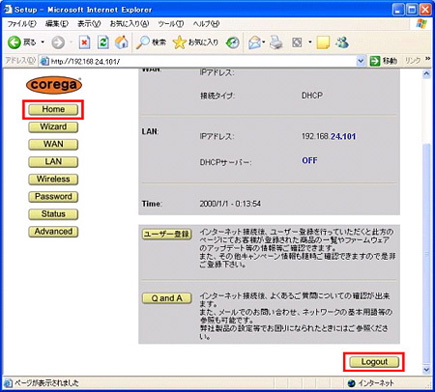Click the Edit toolbar icon
Image resolution: width=435 pixels, height=392 pixels.
(297, 42)
